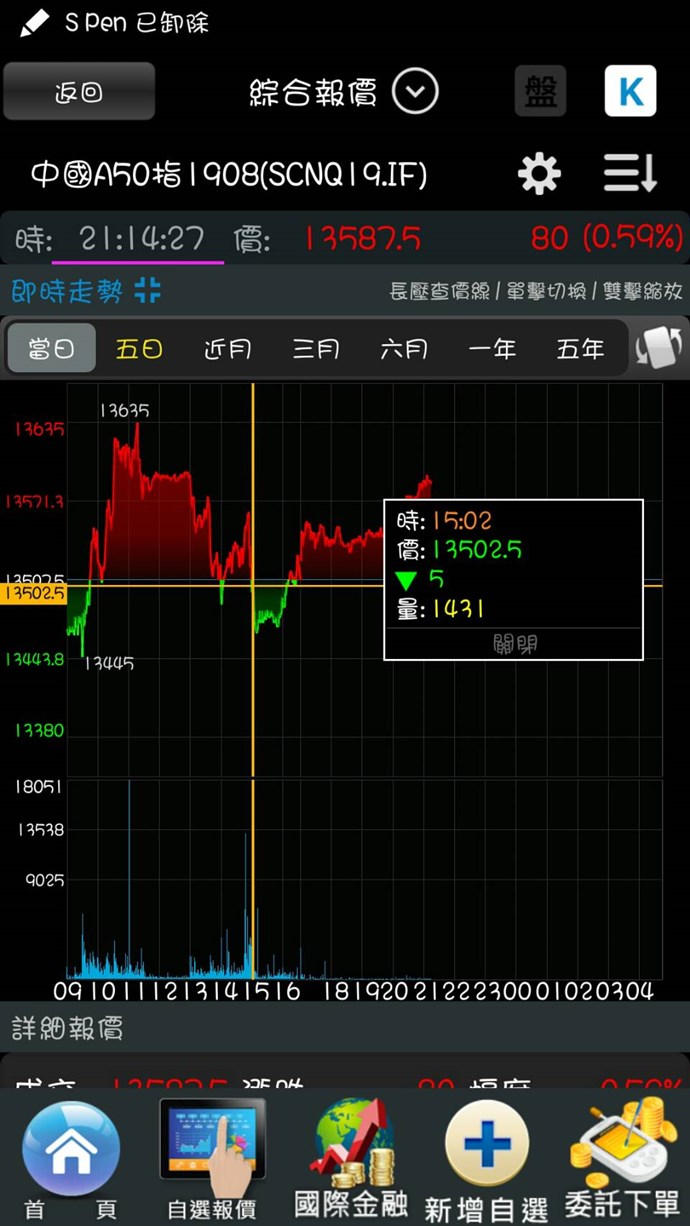Image resolution: width=690 pixels, height=1226 pixels.
Task: Expand the 綜合報價 dropdown arrow
Action: (415, 93)
